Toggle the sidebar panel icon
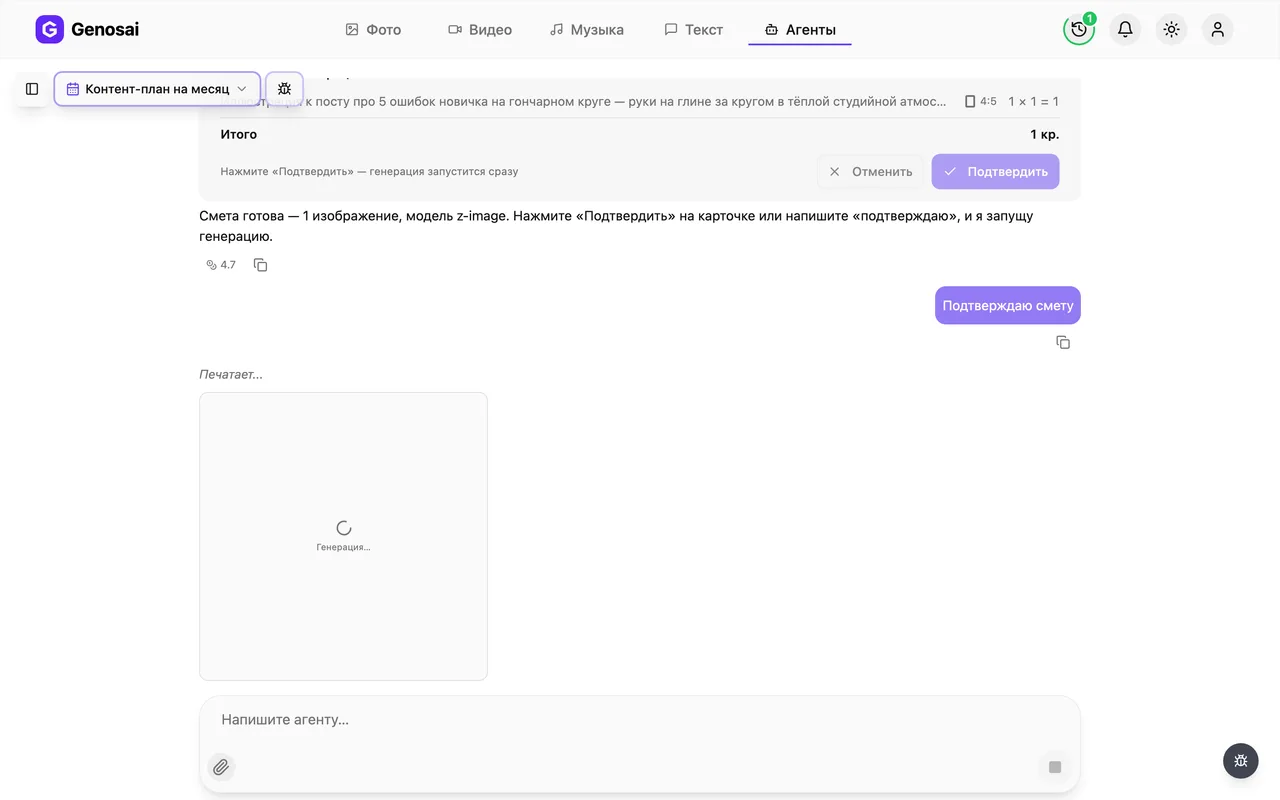 [32, 89]
